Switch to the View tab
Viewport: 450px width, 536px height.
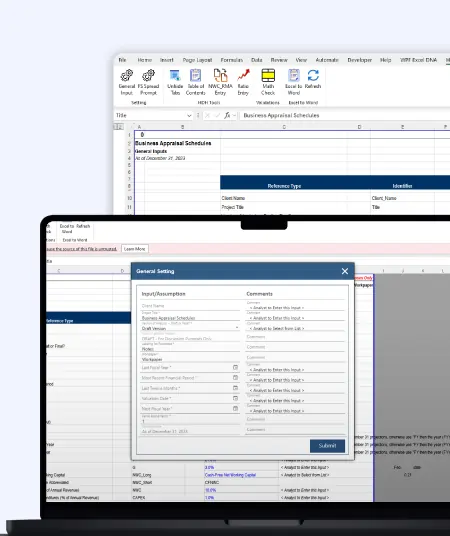(x=301, y=60)
